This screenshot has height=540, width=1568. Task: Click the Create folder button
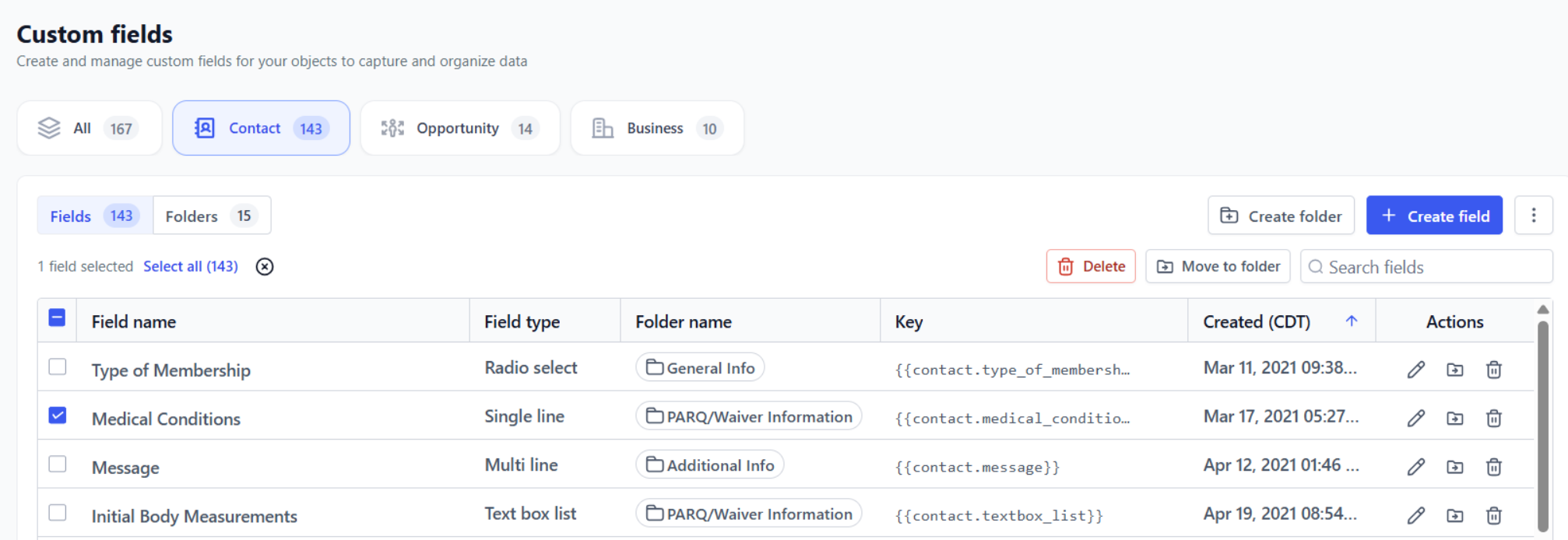pyautogui.click(x=1281, y=216)
